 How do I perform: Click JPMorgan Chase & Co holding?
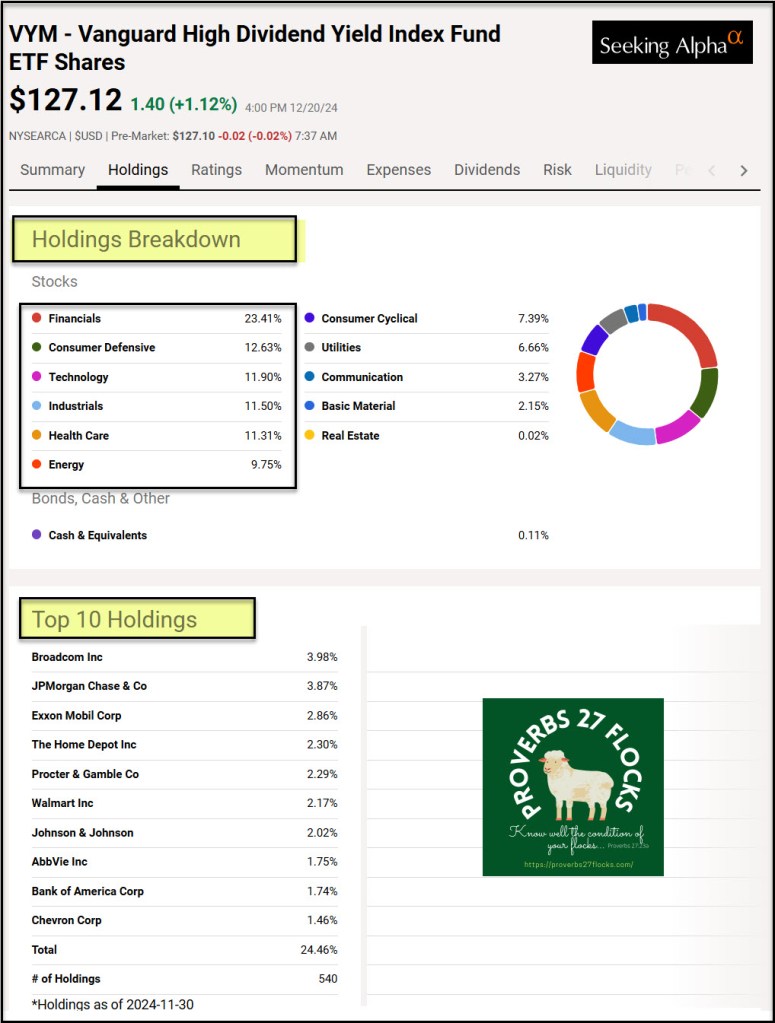coord(89,686)
